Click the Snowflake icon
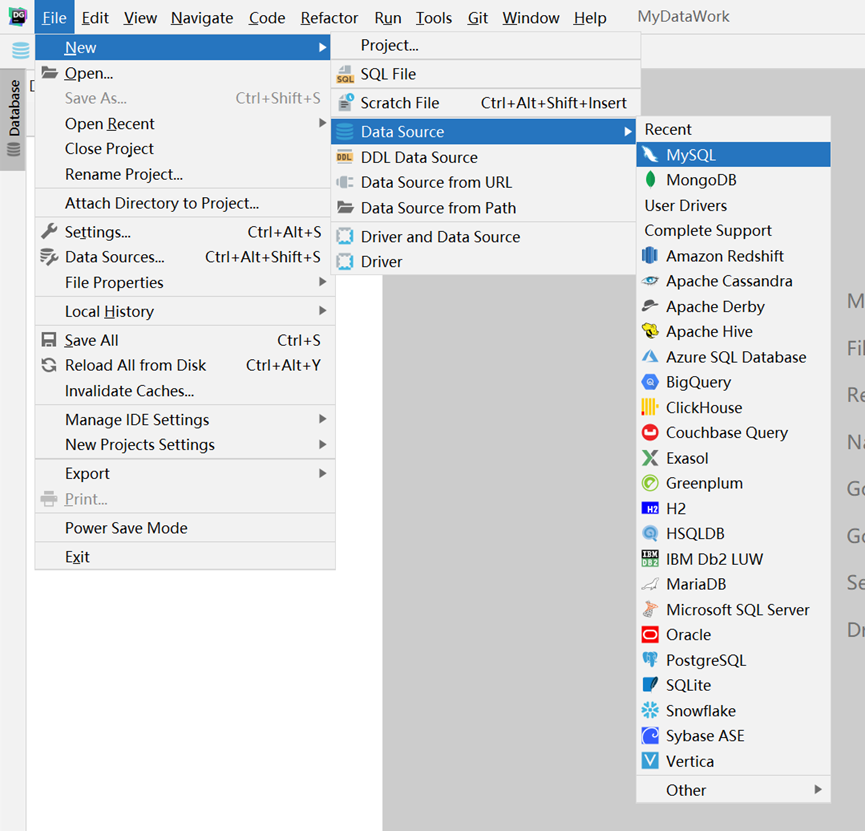Screen dimensions: 865x831 650,710
